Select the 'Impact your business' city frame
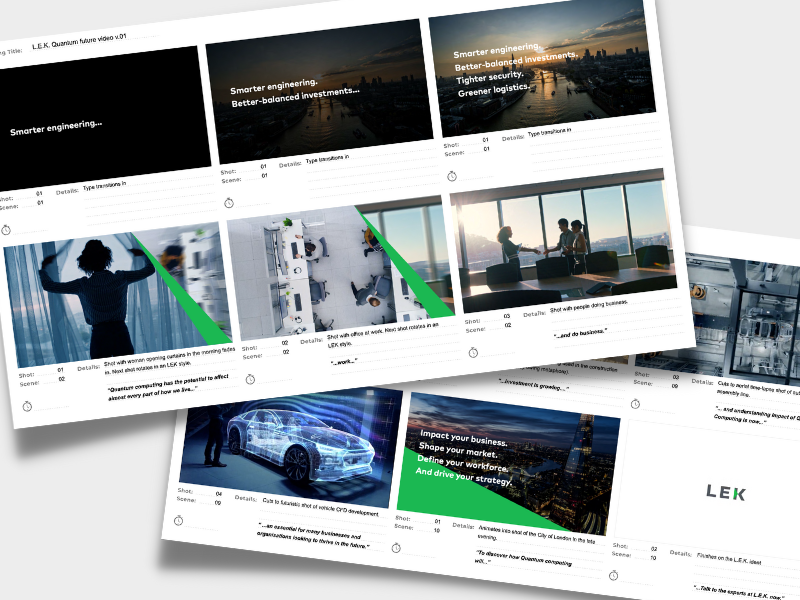 510,455
